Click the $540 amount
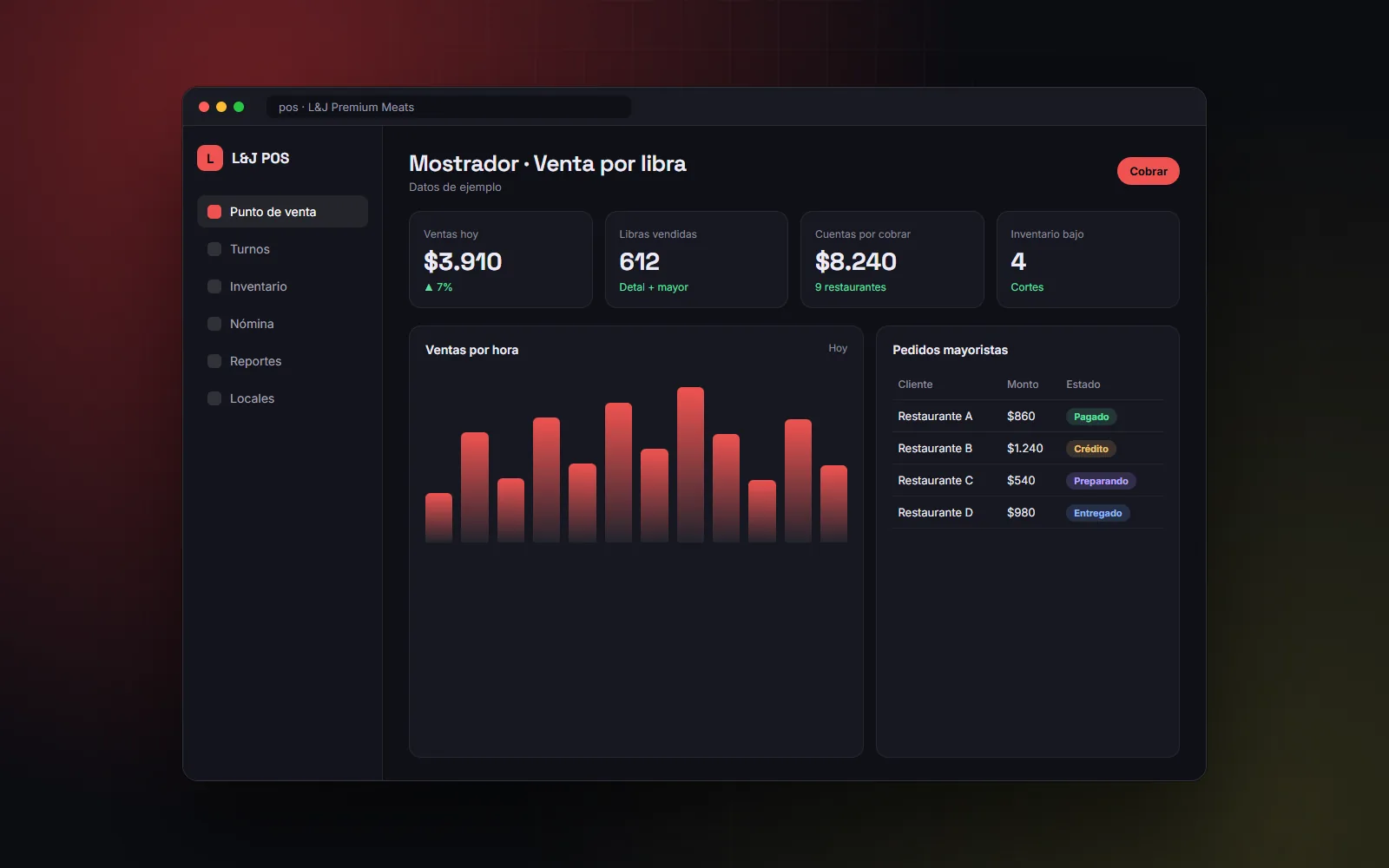 click(1021, 481)
